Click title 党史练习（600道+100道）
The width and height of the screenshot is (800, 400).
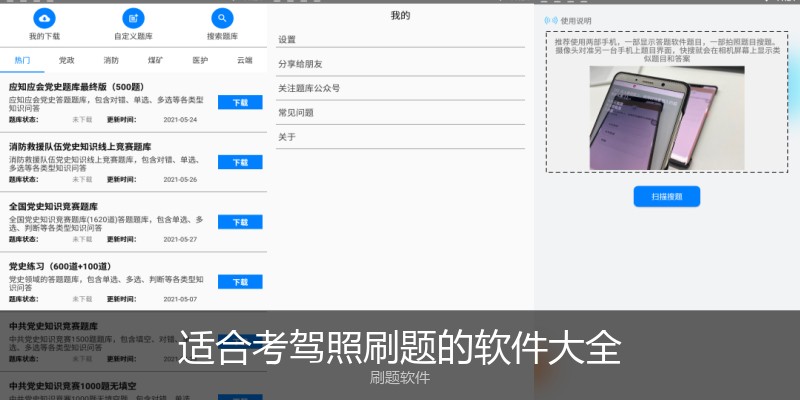(60, 266)
